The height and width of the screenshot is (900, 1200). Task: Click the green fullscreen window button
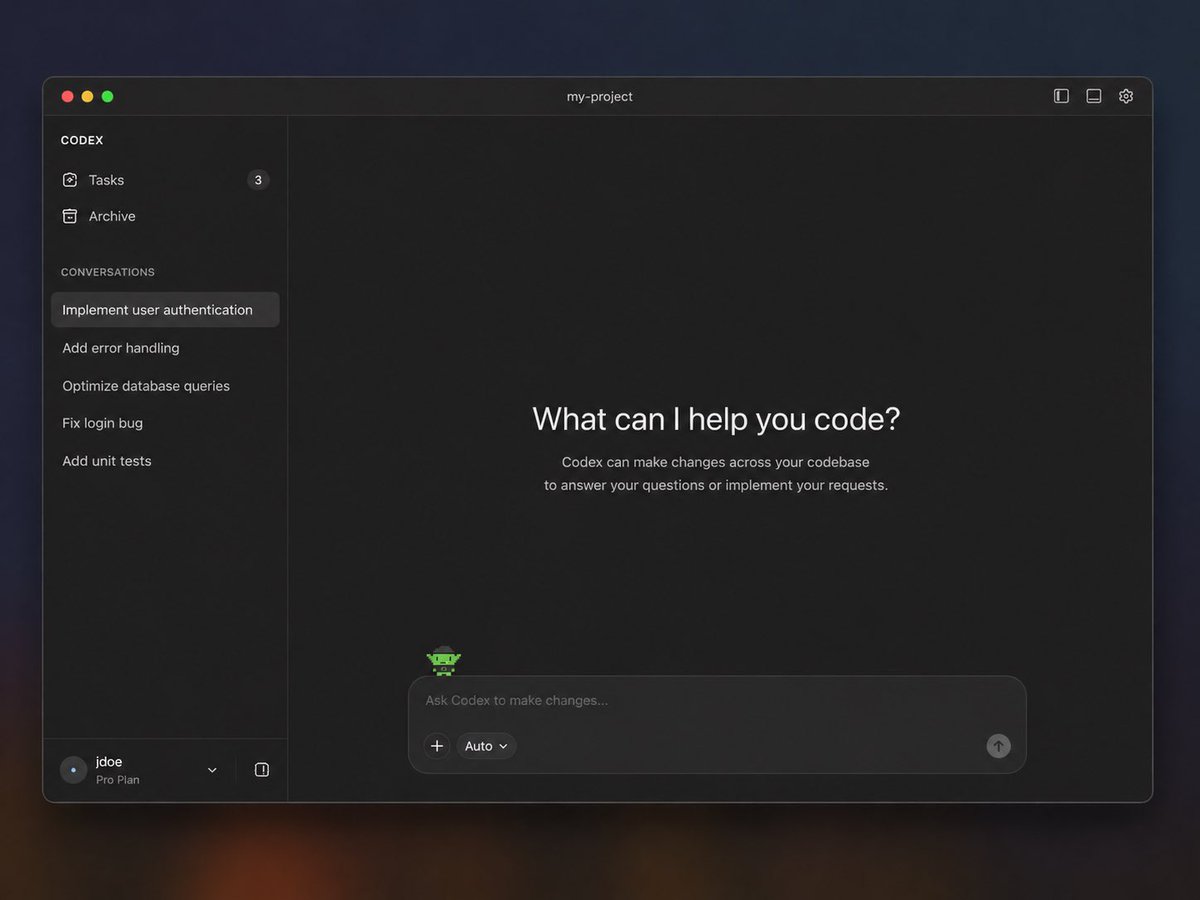coord(108,97)
